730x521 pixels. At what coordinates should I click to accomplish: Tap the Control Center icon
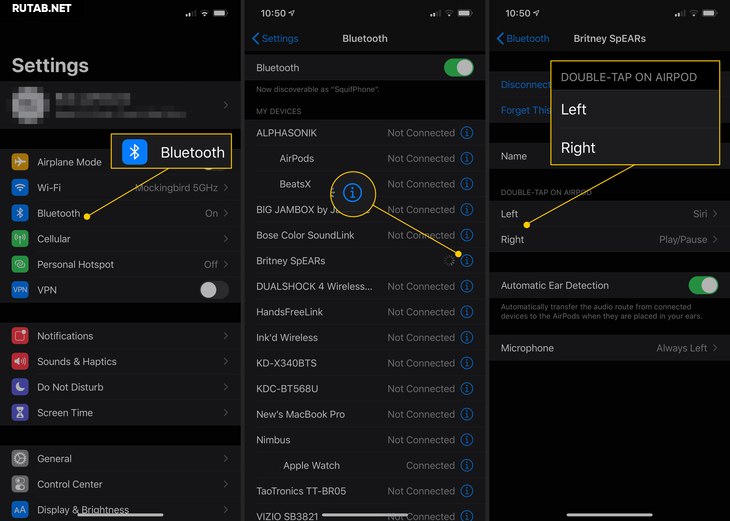tap(20, 484)
